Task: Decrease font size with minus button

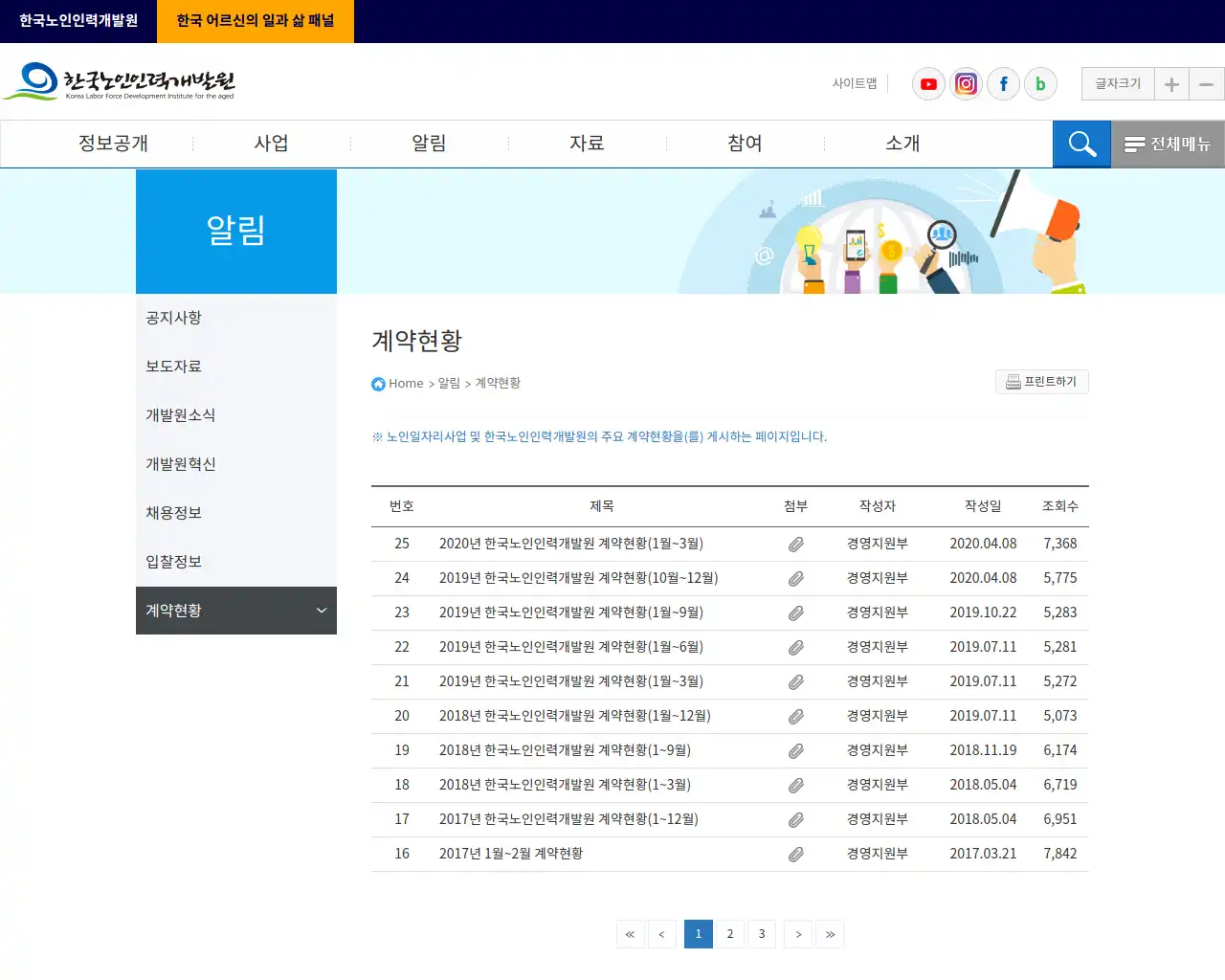Action: pyautogui.click(x=1207, y=84)
